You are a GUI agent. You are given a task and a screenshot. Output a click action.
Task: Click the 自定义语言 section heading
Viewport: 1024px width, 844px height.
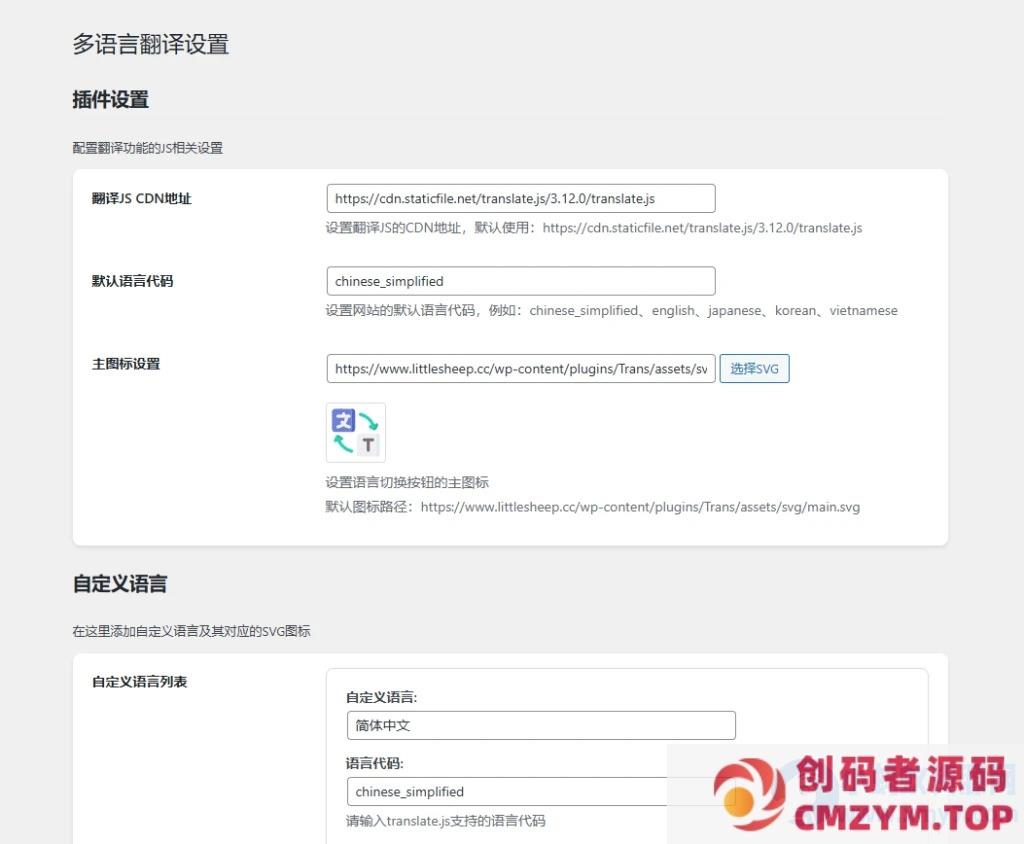pyautogui.click(x=119, y=584)
